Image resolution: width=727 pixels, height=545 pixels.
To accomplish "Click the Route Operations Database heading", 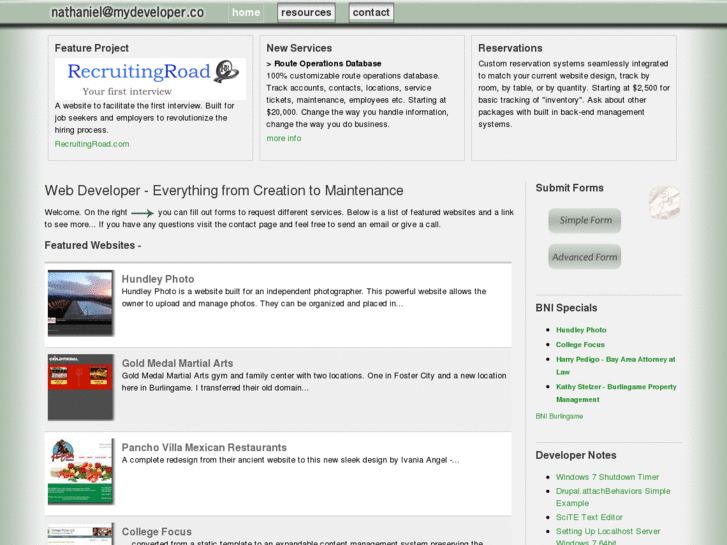I will click(327, 64).
